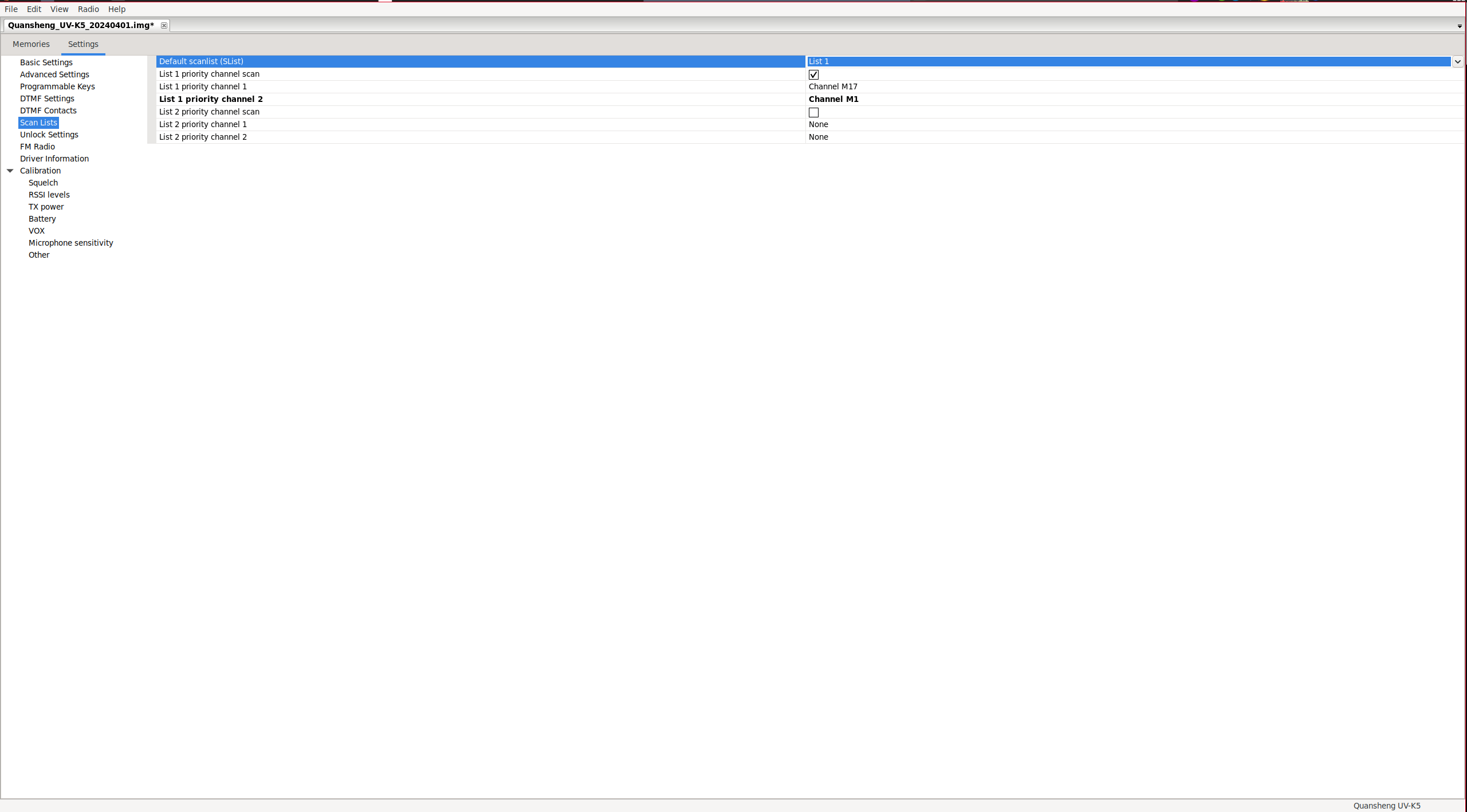1467x812 pixels.
Task: Switch to the Memories tab
Action: point(31,44)
